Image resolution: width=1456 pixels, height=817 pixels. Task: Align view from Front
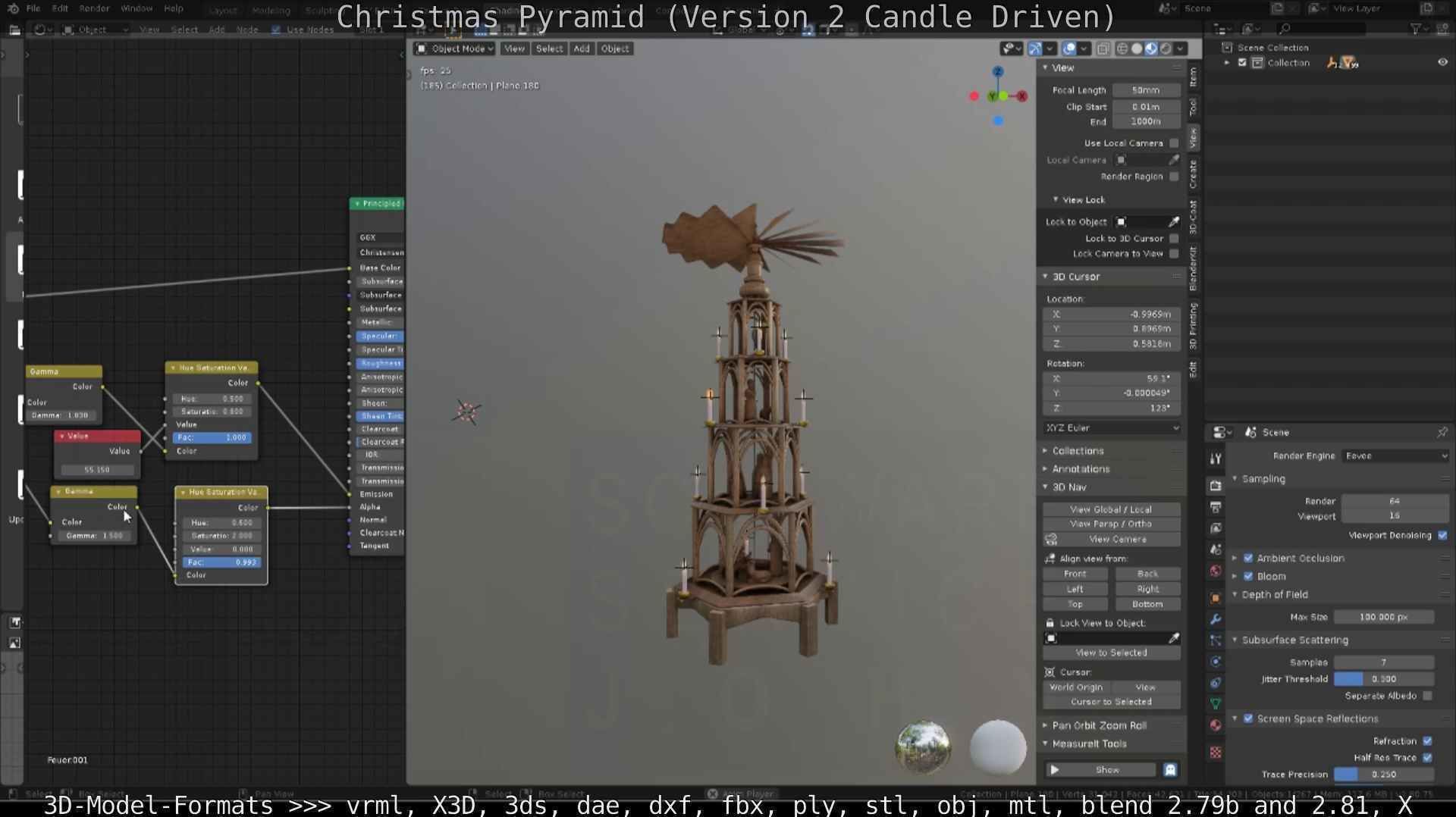(x=1075, y=574)
